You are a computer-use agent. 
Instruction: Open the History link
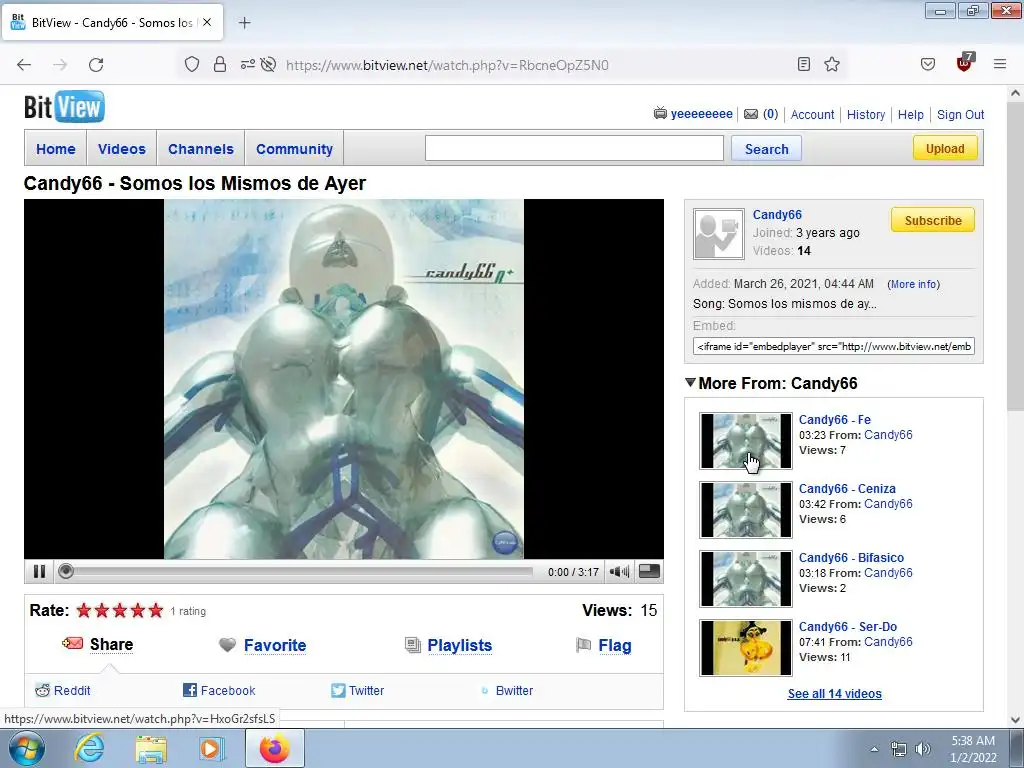point(866,114)
